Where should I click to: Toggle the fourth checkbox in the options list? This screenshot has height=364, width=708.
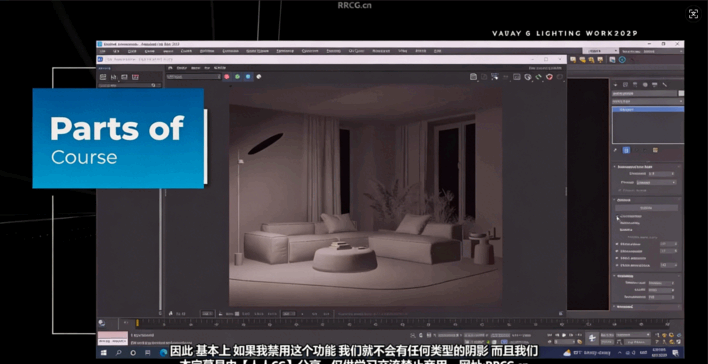click(617, 266)
